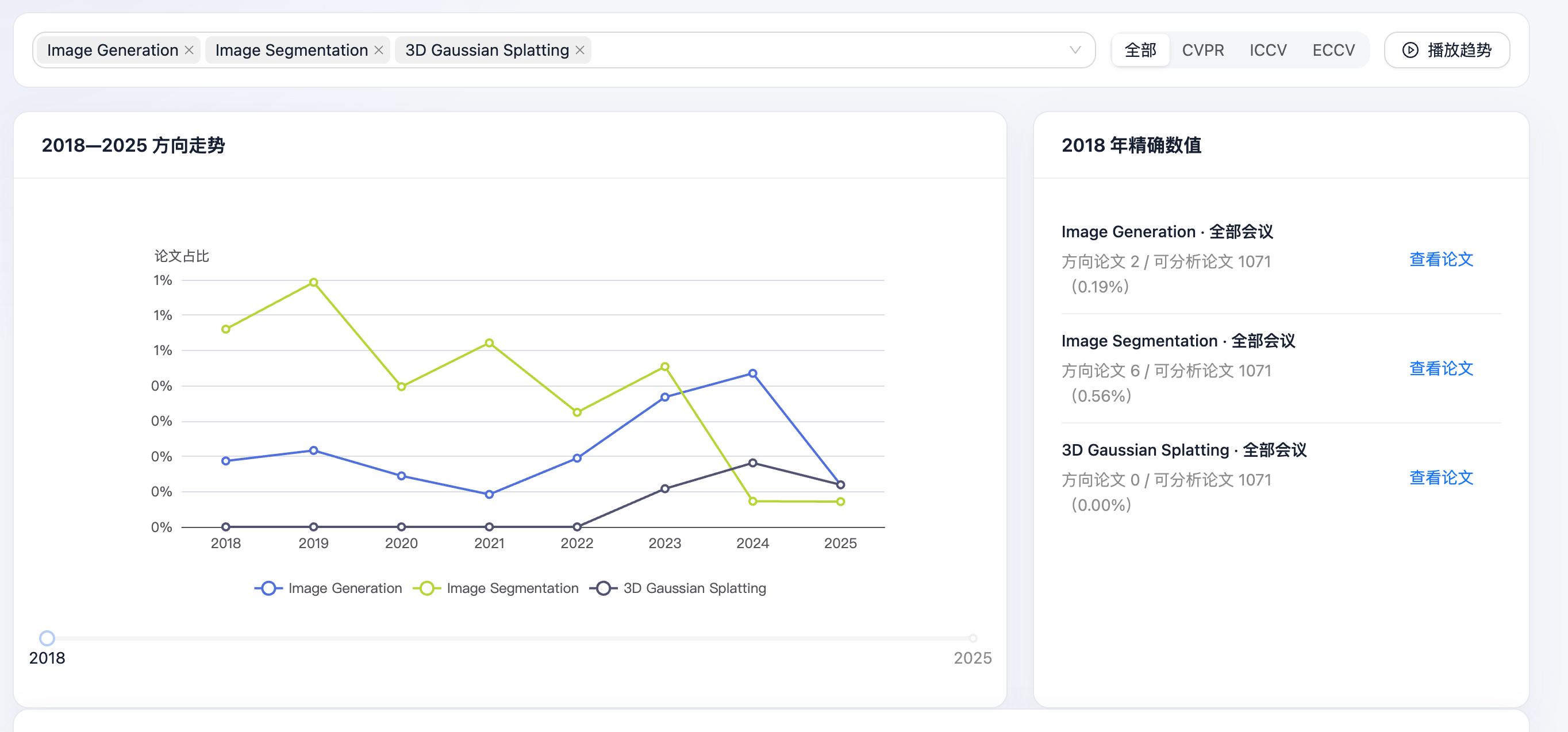The image size is (1568, 732).
Task: Toggle Image Generation legend marker
Action: [x=268, y=588]
